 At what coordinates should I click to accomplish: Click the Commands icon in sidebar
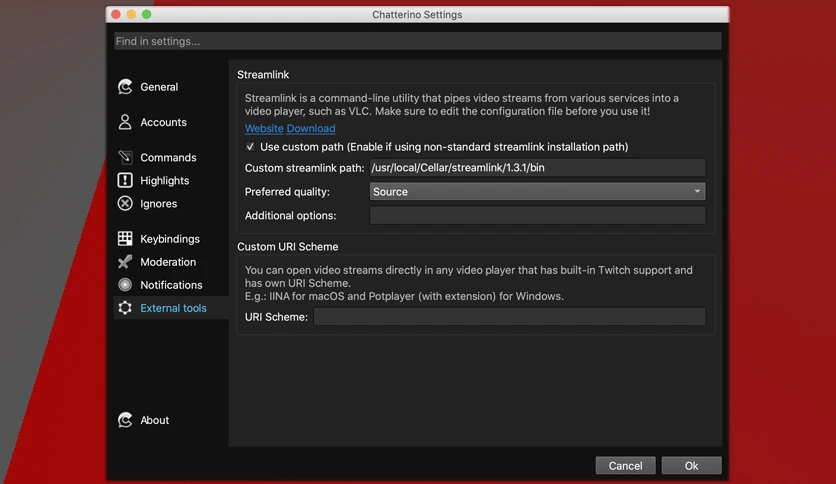tap(125, 157)
